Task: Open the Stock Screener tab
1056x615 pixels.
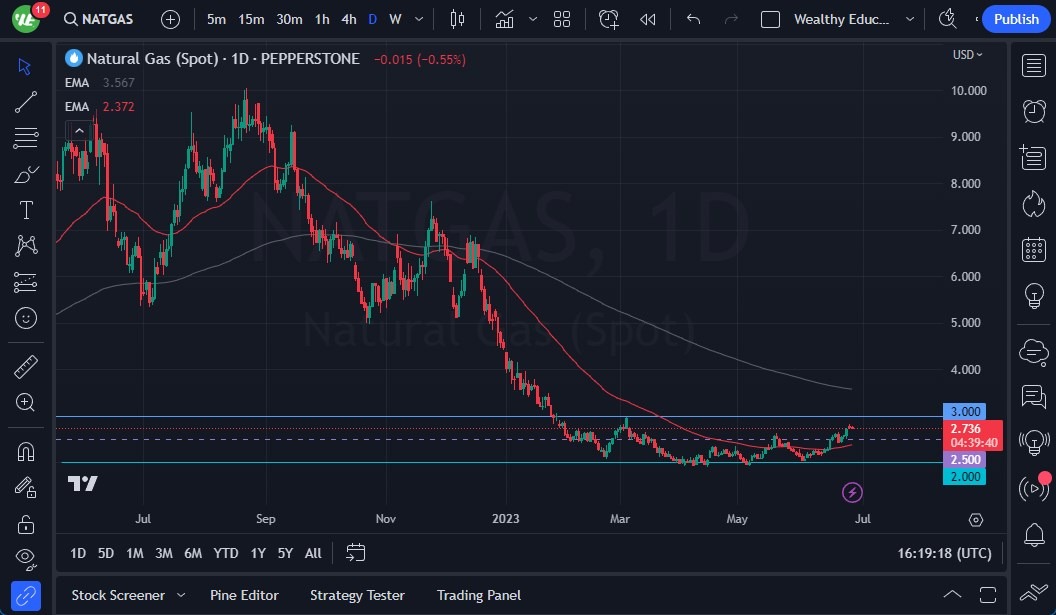Action: [x=118, y=595]
